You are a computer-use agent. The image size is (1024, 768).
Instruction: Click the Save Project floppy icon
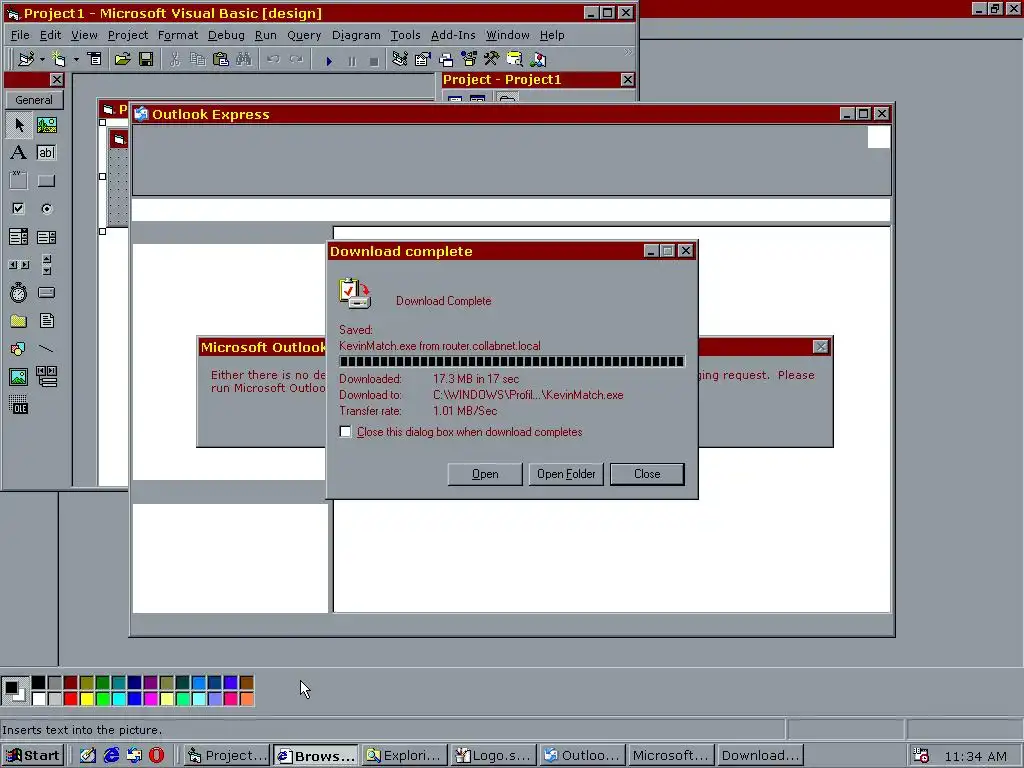point(146,59)
